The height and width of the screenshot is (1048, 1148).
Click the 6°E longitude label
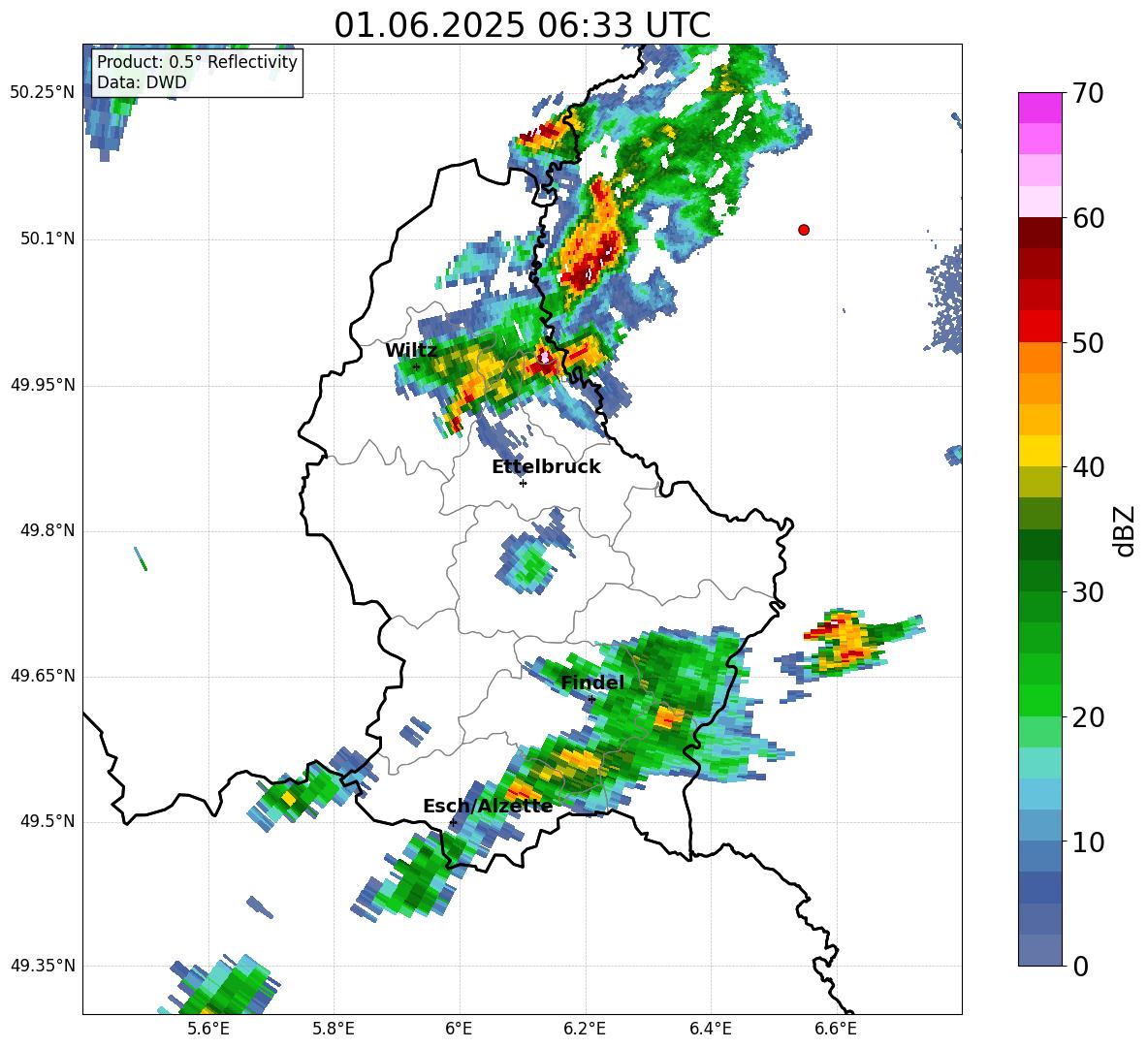tap(459, 1029)
